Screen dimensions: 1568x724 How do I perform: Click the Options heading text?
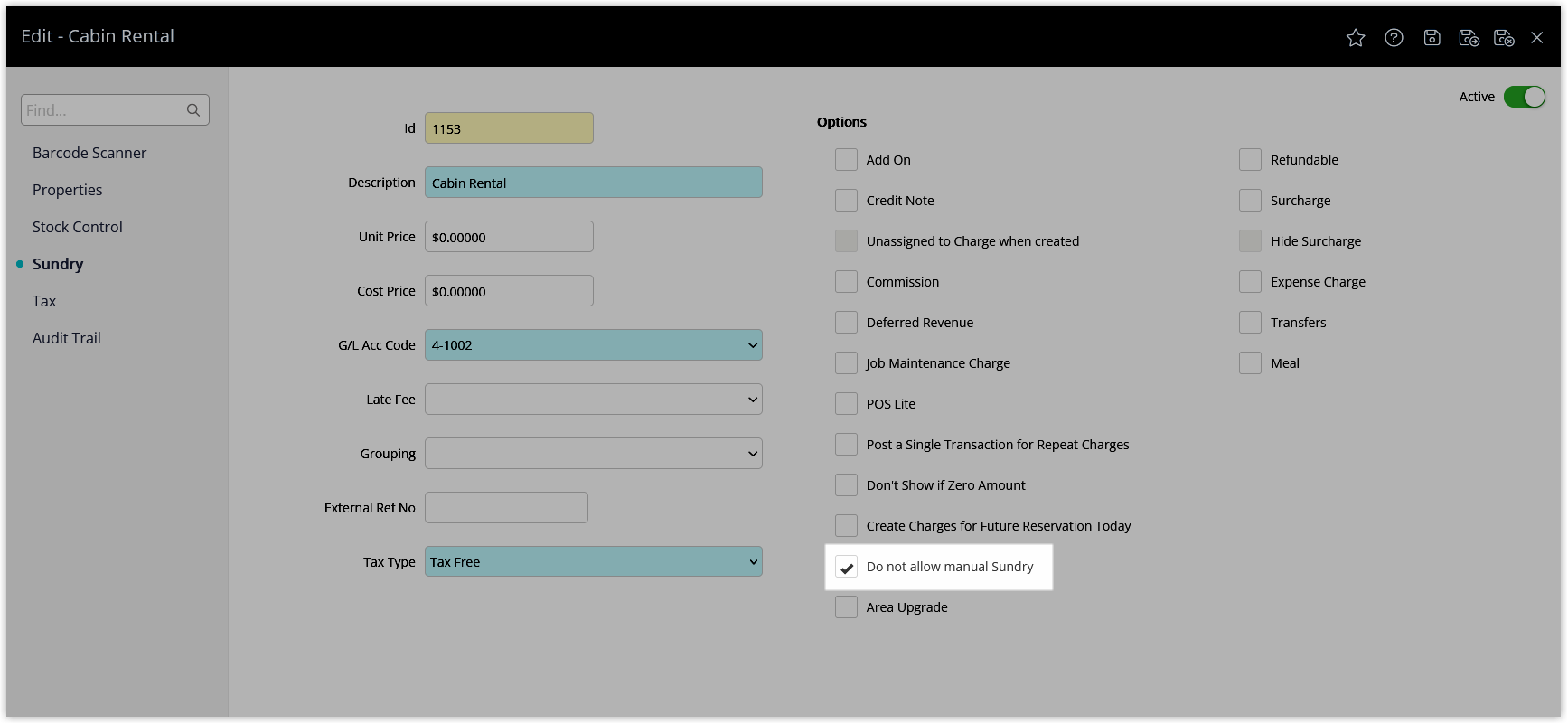(x=841, y=122)
